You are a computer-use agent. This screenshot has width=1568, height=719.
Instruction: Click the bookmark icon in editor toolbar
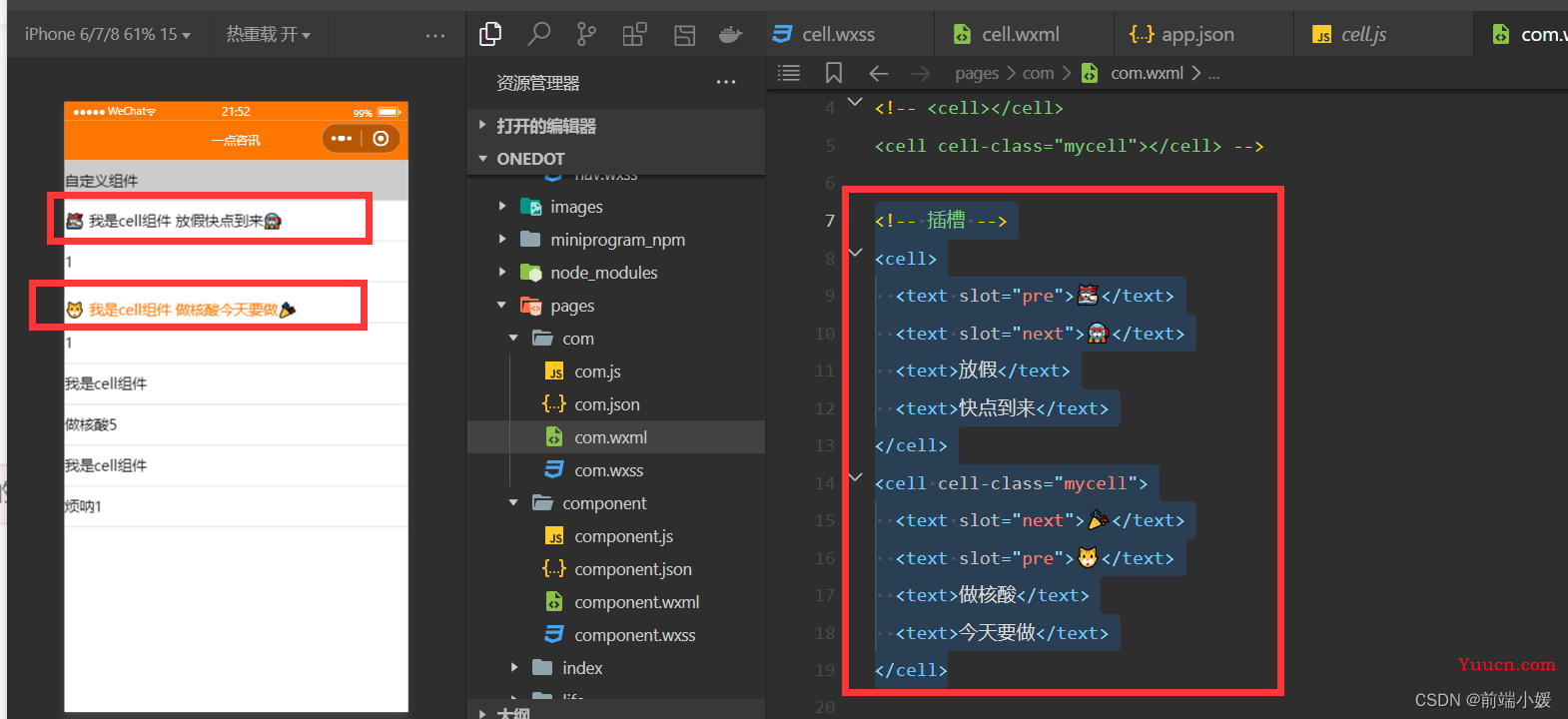click(x=834, y=73)
